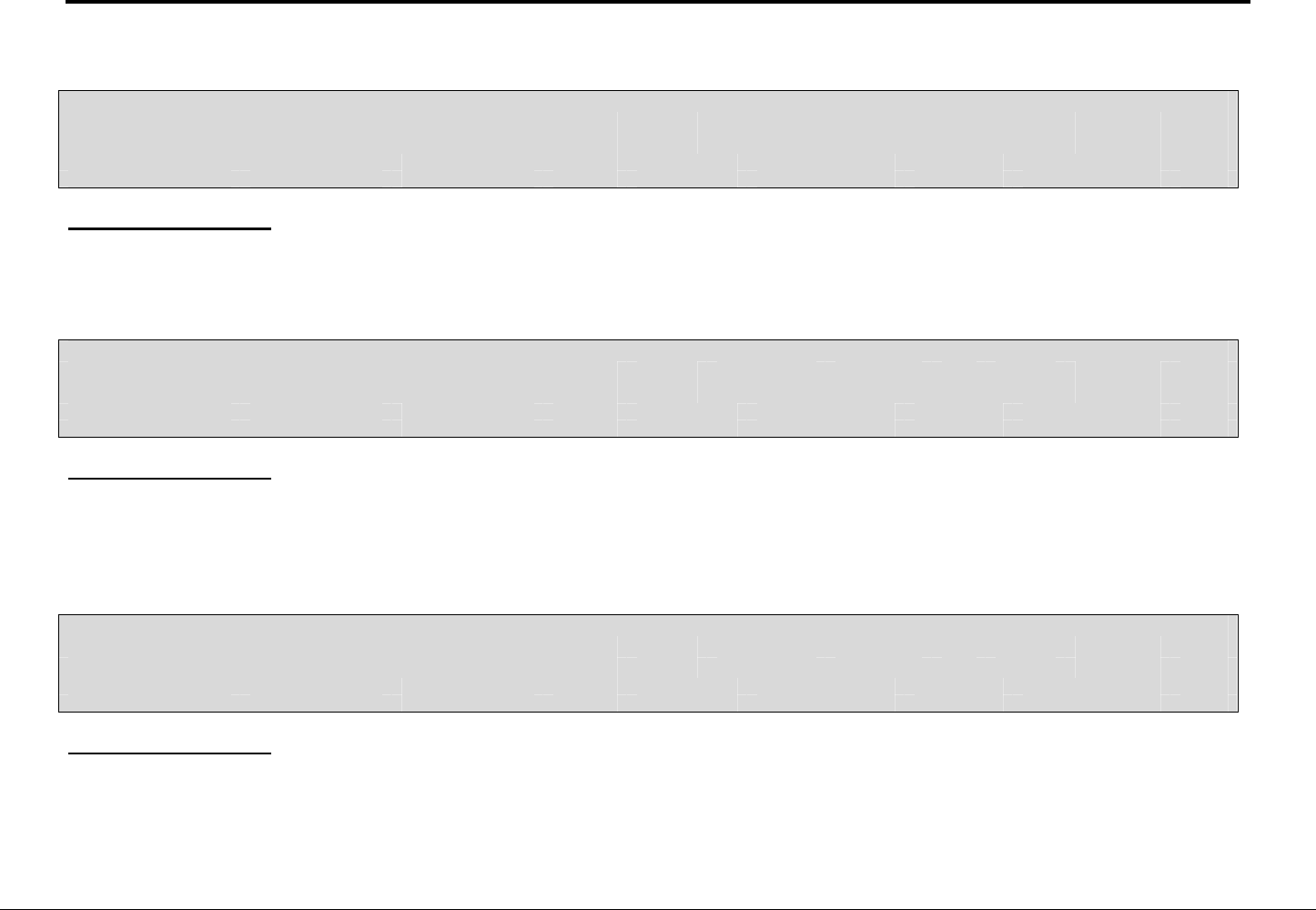Click the underline beneath the middle gray box
The width and height of the screenshot is (1316, 910).
click(170, 477)
